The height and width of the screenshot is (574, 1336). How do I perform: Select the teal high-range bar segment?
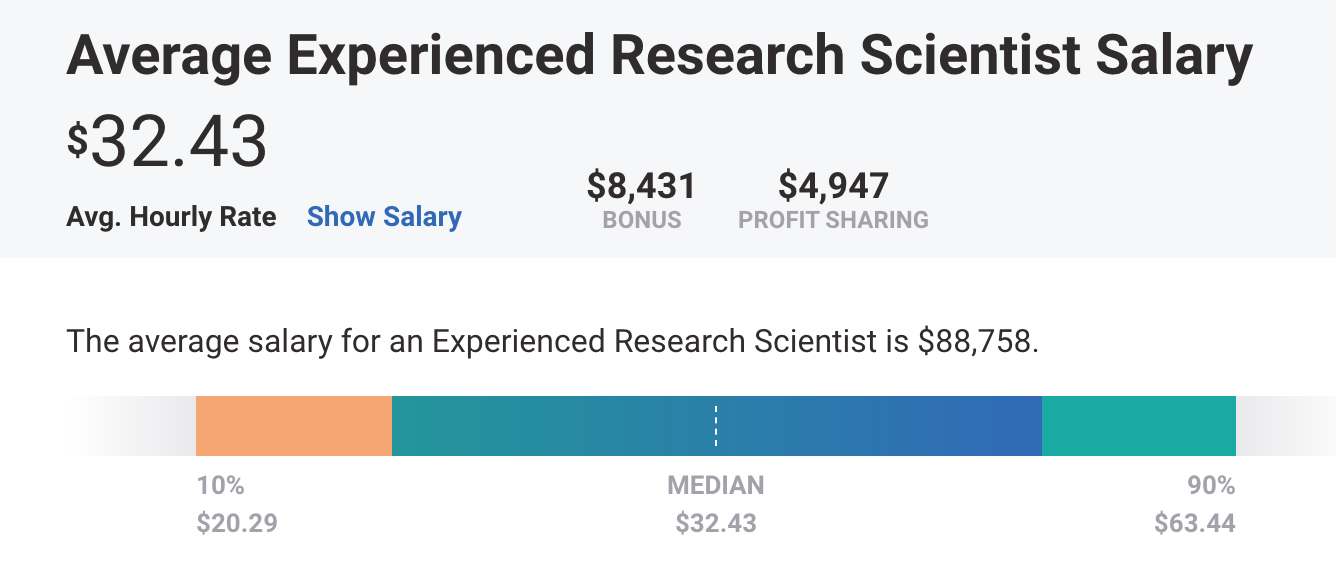pos(1138,426)
